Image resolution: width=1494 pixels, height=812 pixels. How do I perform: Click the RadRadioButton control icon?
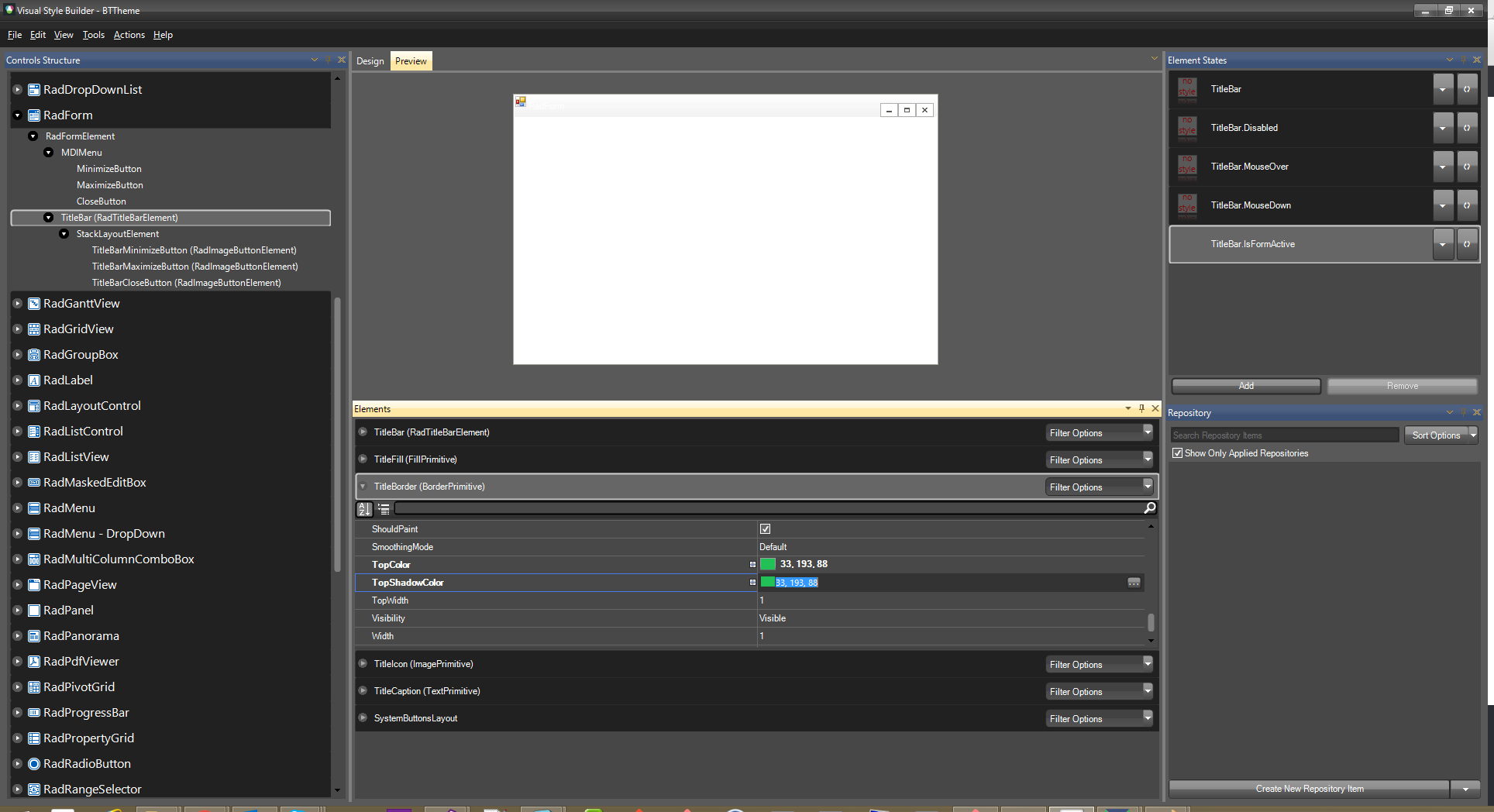pyautogui.click(x=34, y=764)
